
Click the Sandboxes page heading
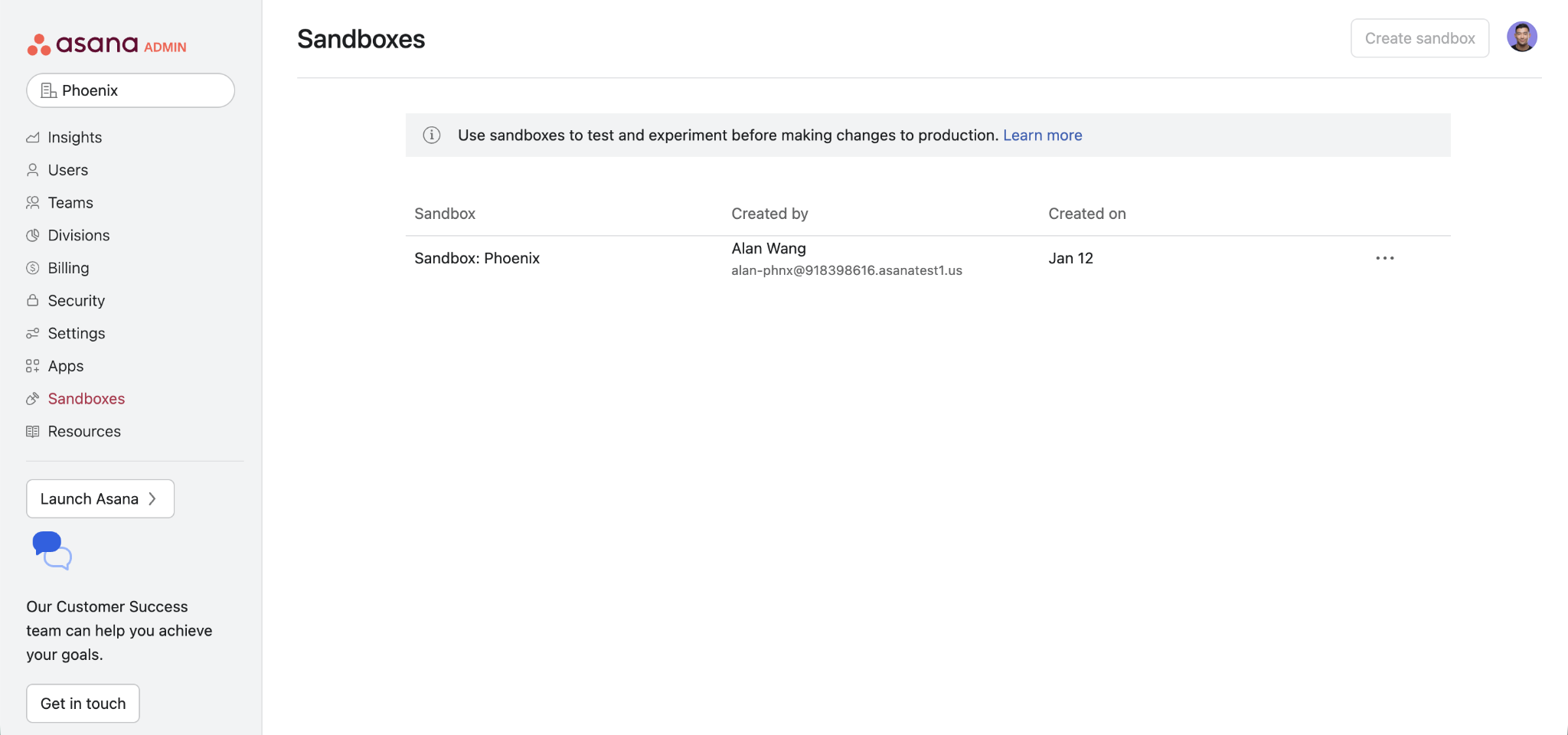361,39
